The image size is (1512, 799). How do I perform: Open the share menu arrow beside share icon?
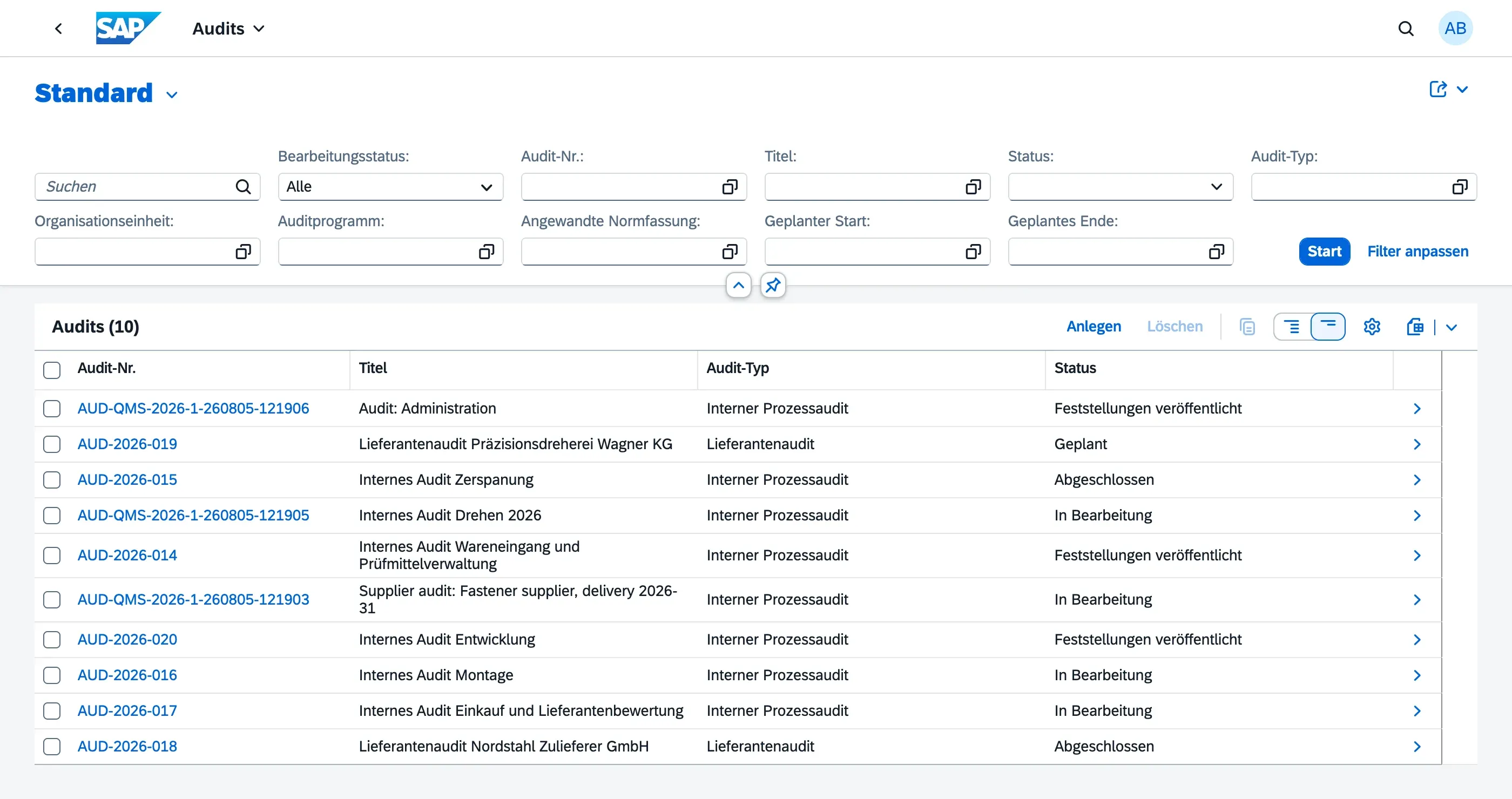1463,89
